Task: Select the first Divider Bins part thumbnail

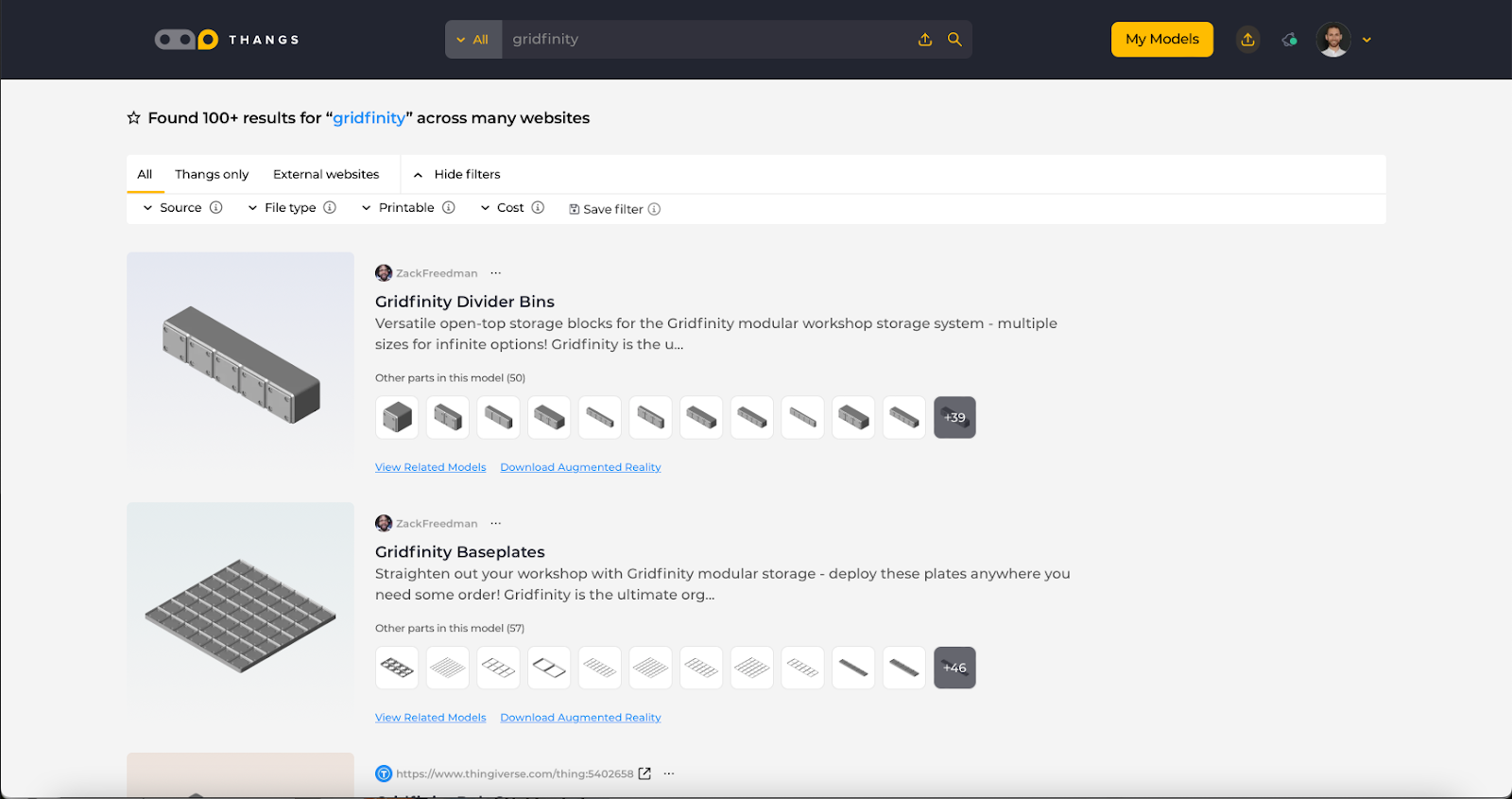Action: (397, 417)
